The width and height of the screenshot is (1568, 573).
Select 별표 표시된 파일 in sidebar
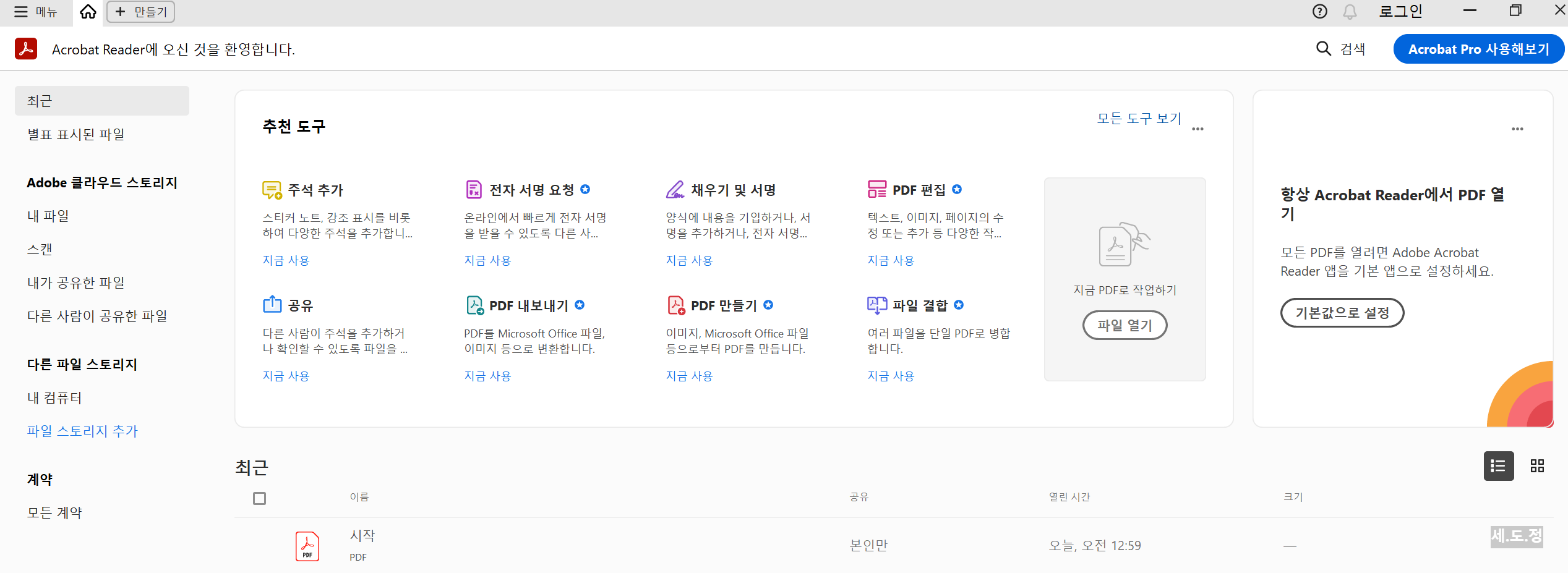pyautogui.click(x=76, y=134)
